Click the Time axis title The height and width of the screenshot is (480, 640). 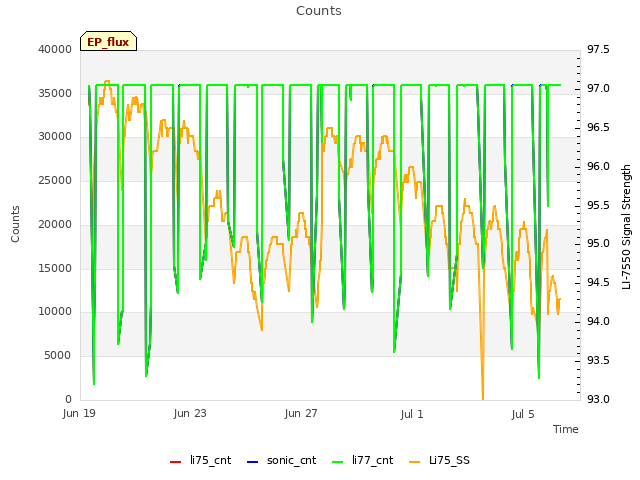[566, 429]
